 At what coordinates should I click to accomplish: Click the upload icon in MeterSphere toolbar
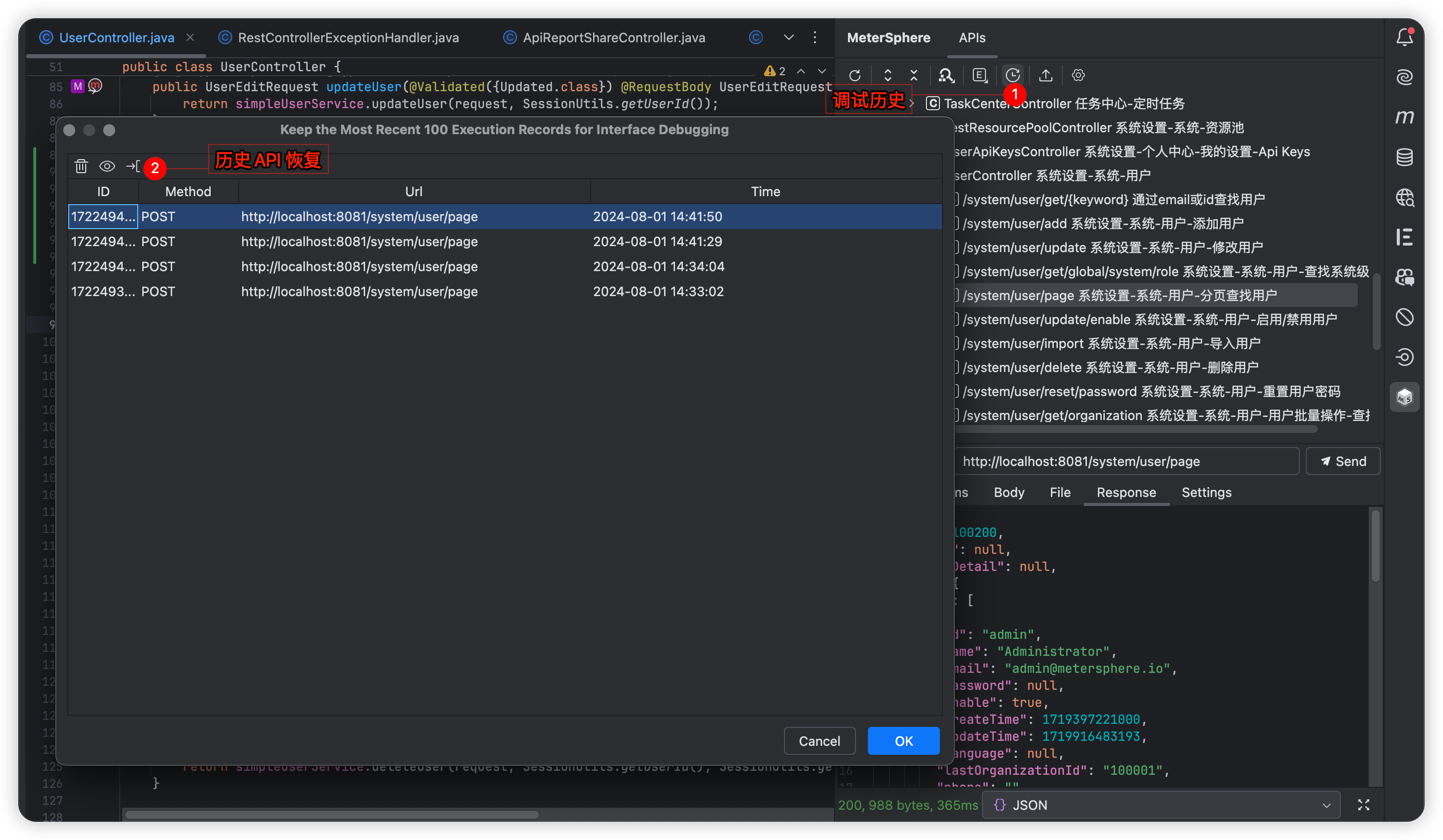(x=1045, y=75)
